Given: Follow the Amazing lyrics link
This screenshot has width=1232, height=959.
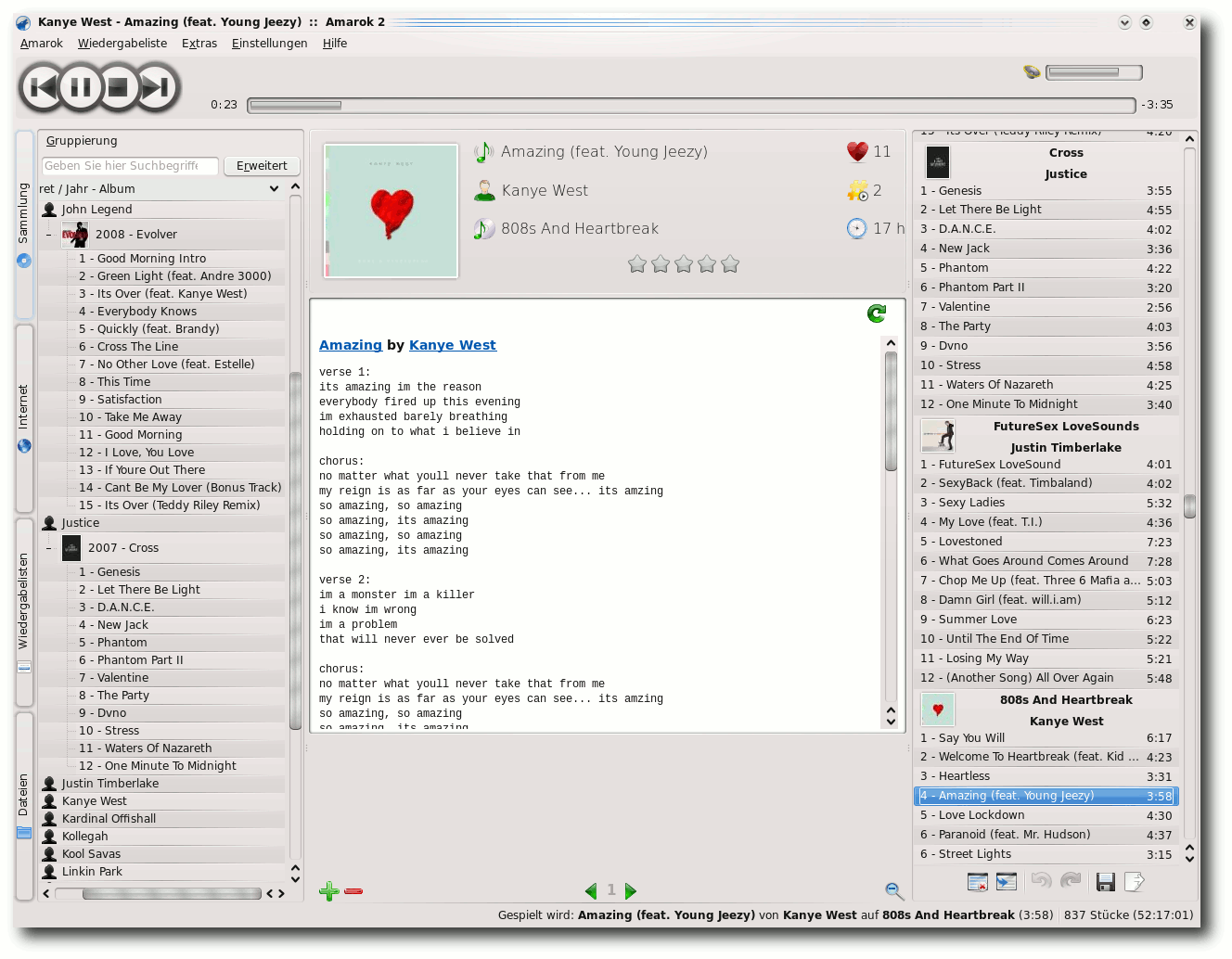Looking at the screenshot, I should [351, 345].
